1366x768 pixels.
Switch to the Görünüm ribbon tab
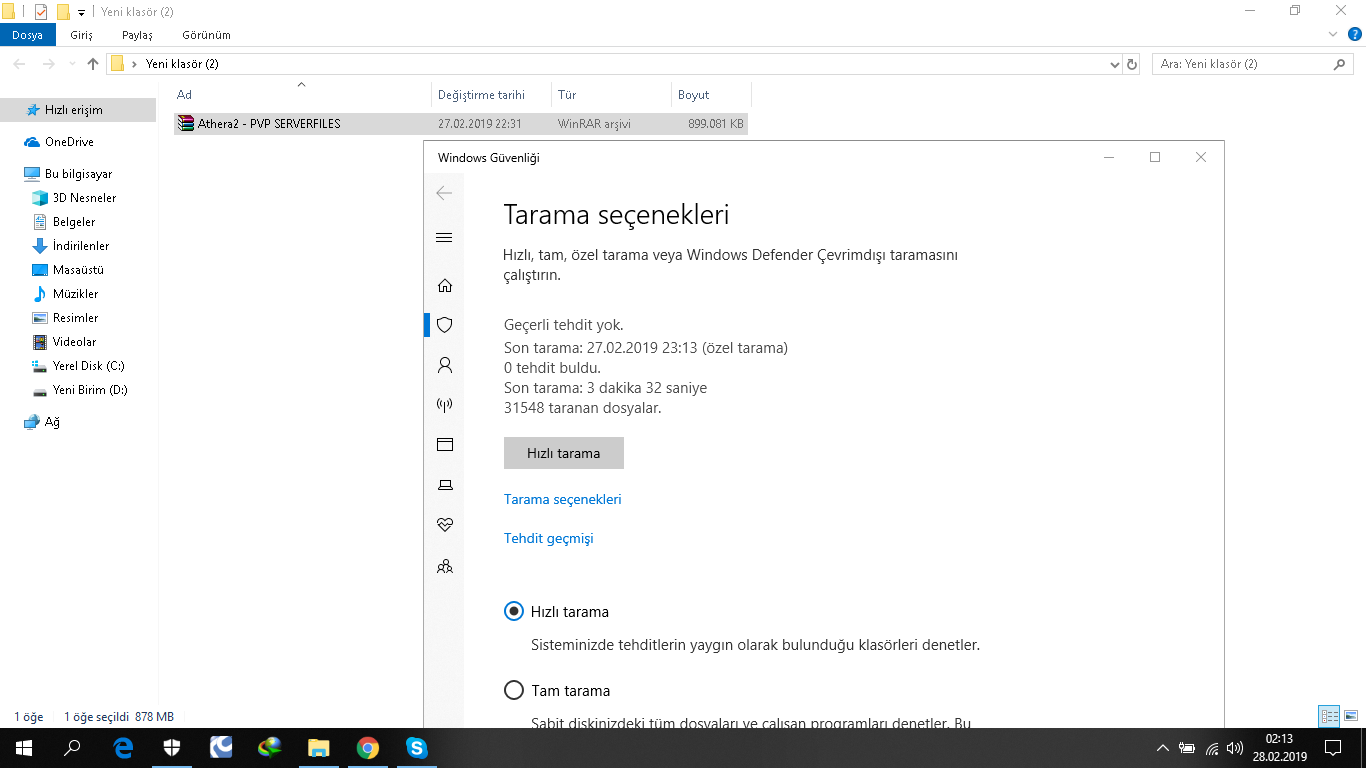pyautogui.click(x=206, y=35)
